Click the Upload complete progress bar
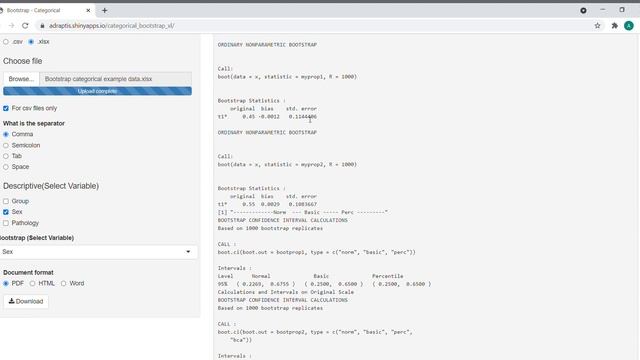640x360 pixels. pos(97,91)
